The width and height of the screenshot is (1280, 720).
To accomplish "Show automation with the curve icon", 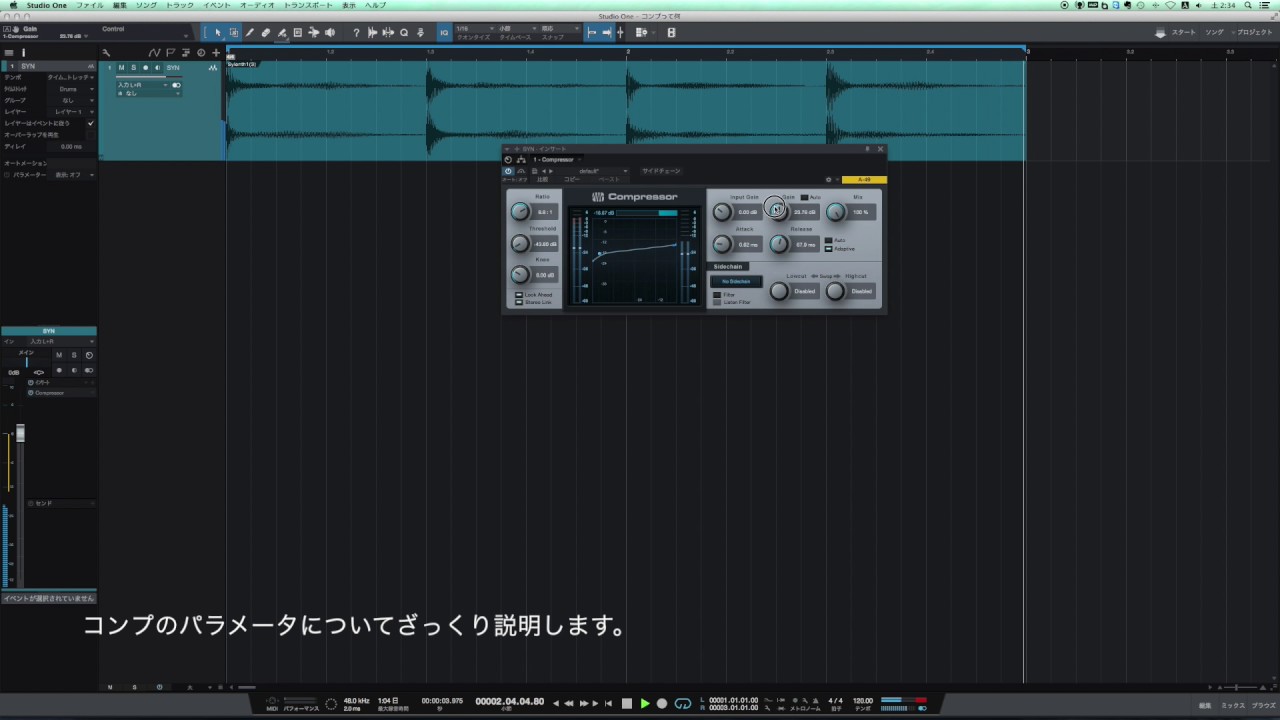I will click(154, 53).
